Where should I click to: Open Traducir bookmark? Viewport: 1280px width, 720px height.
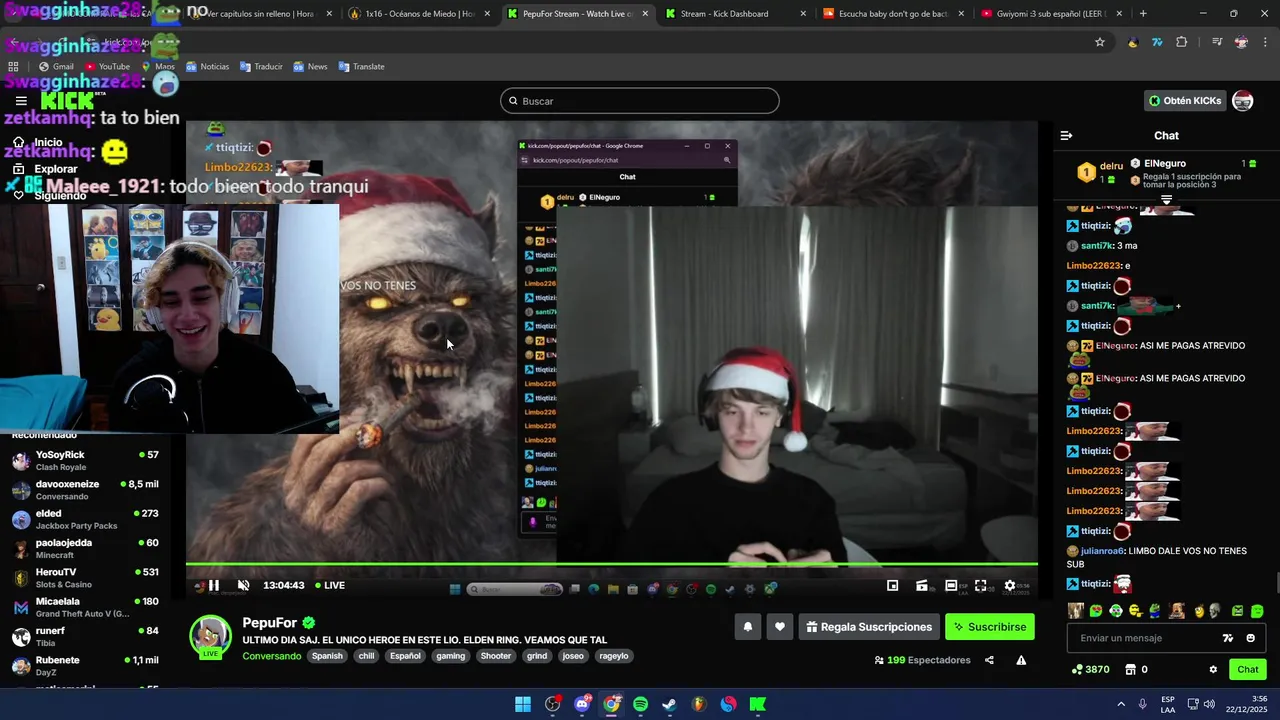click(x=262, y=67)
